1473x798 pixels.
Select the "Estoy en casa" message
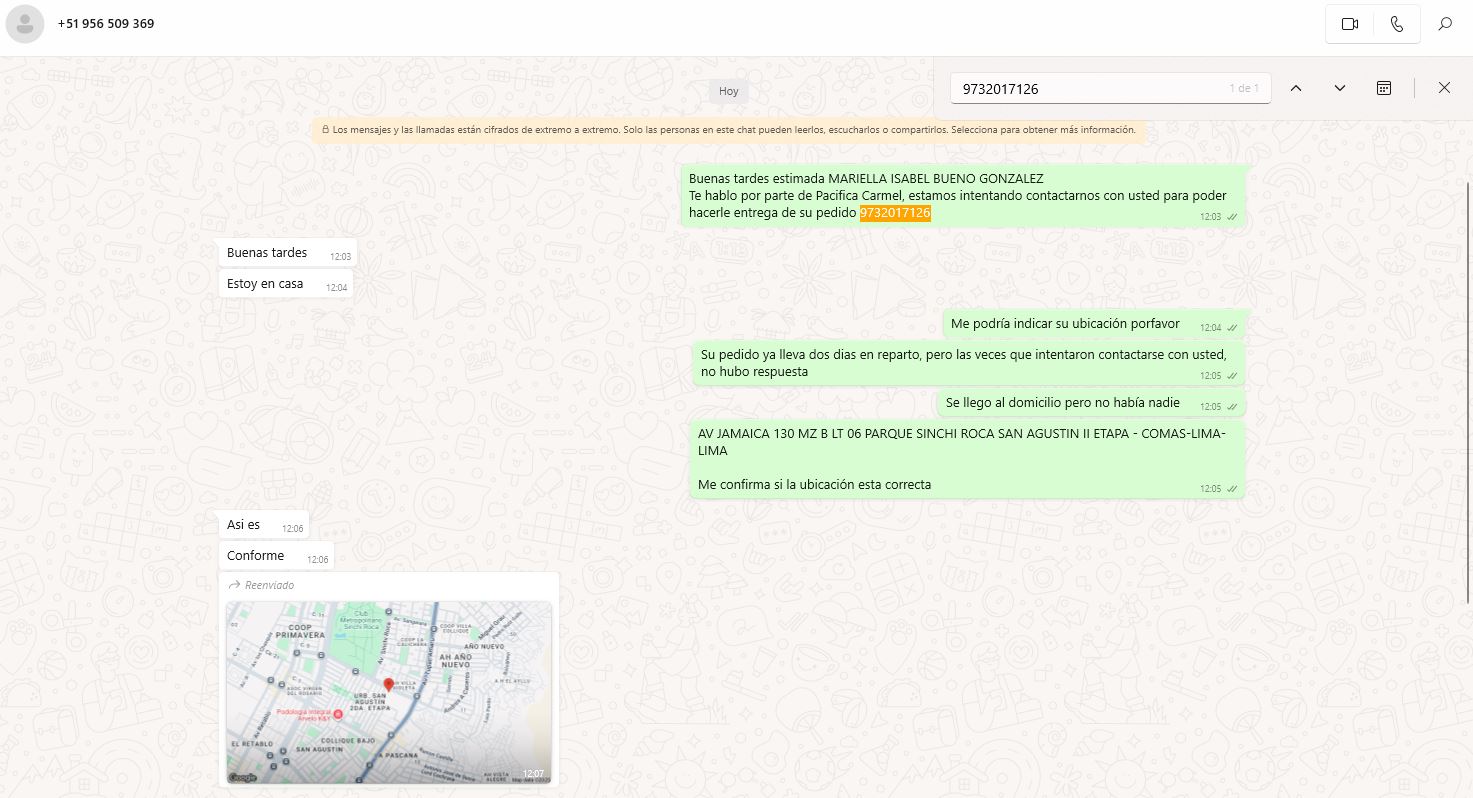(265, 284)
